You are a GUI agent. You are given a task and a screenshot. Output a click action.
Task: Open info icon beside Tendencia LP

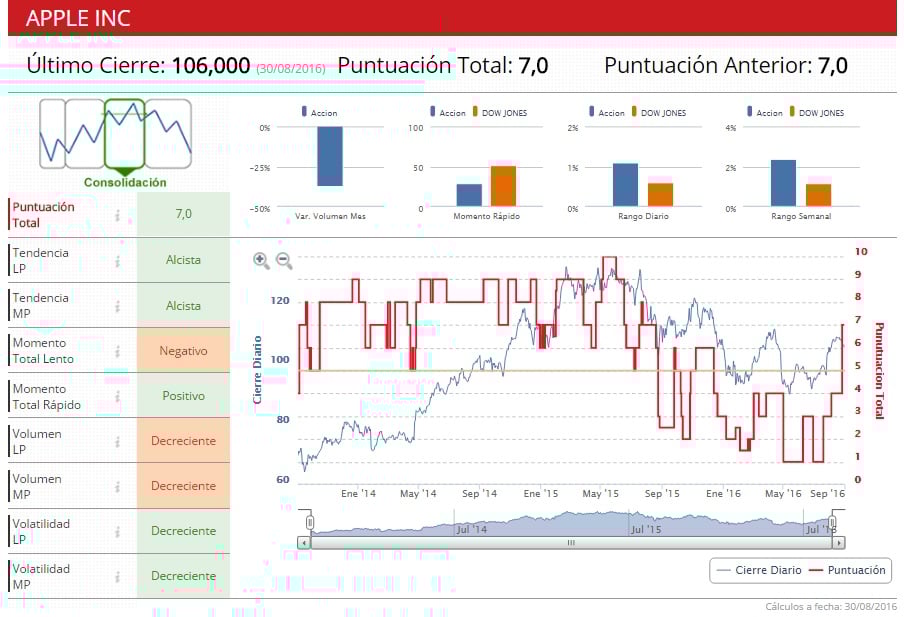118,261
